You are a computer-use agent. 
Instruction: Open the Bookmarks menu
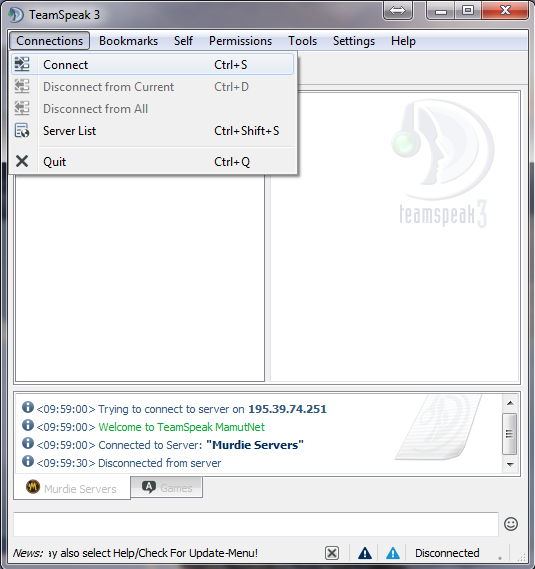128,41
